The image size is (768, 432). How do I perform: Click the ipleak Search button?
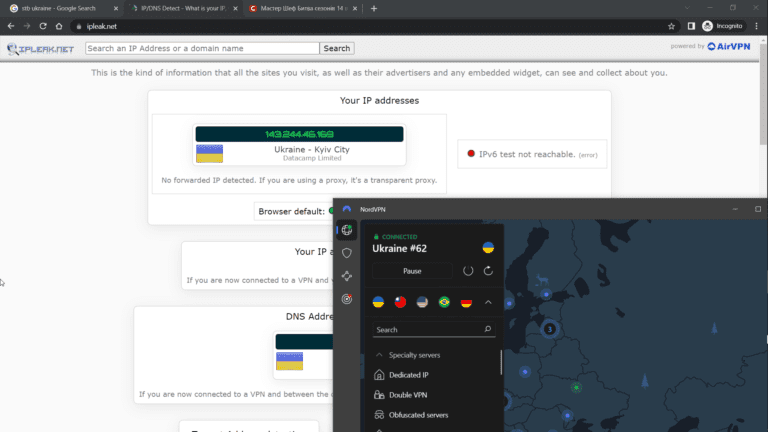(337, 48)
